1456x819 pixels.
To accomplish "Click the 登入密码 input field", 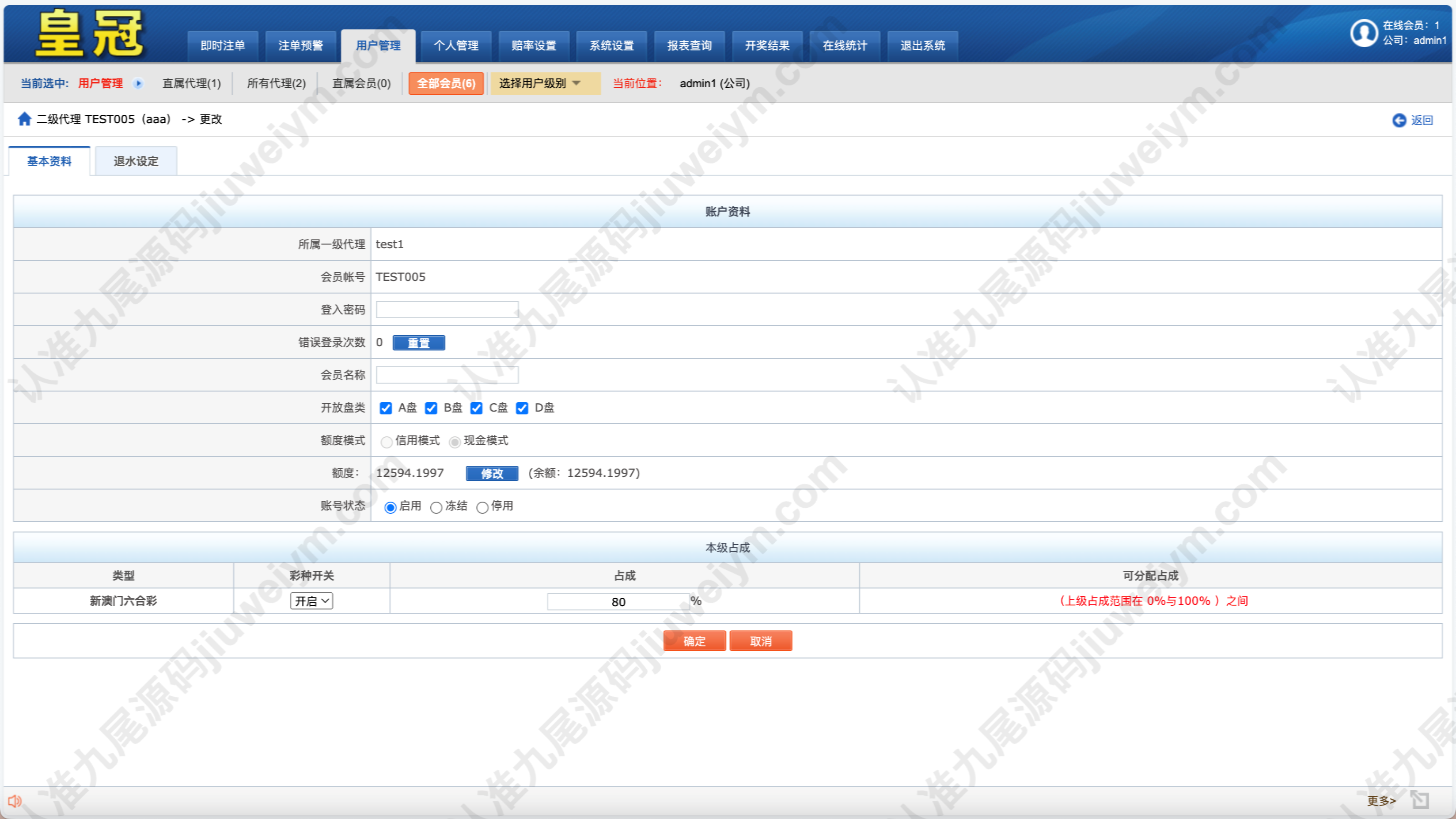I will point(447,310).
